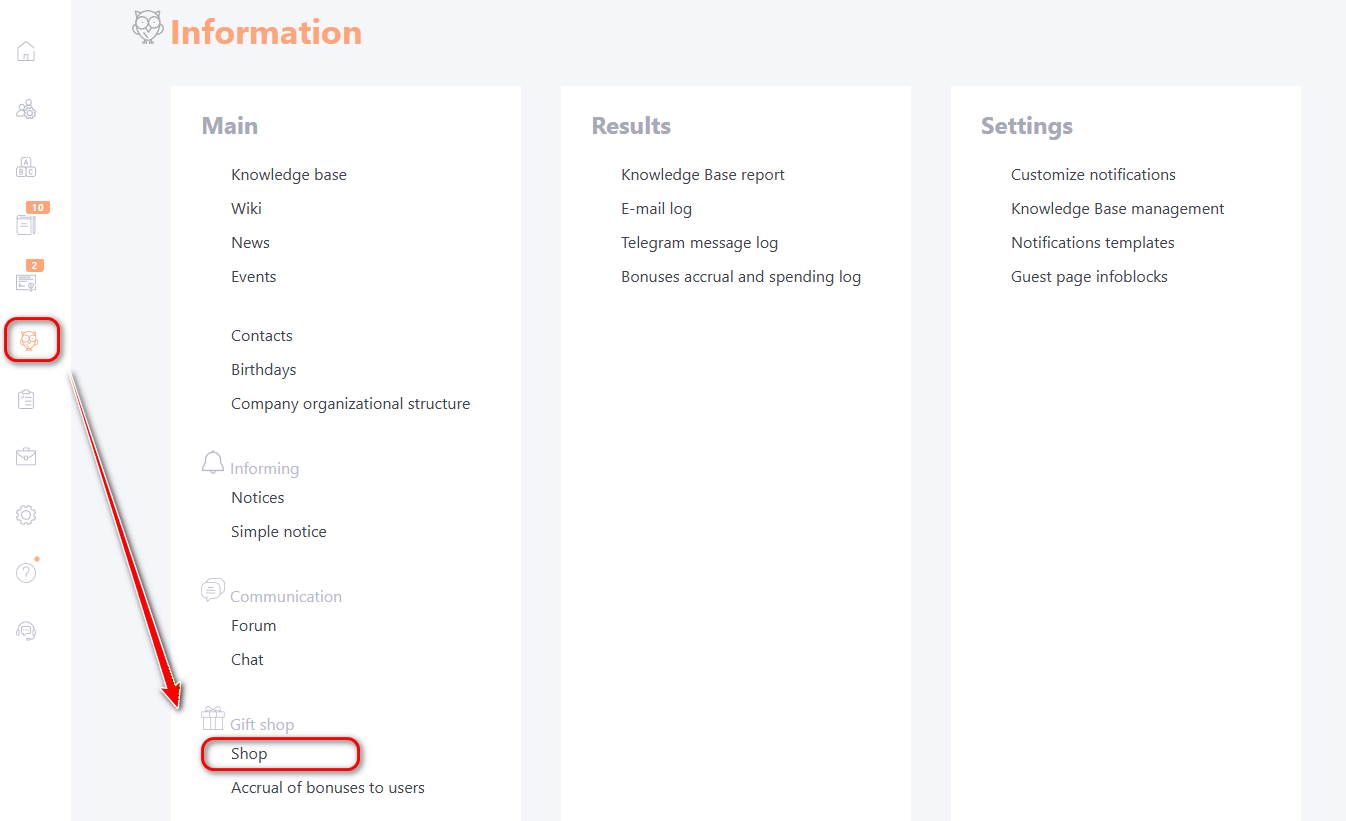The height and width of the screenshot is (821, 1346).
Task: Click the ABC blocks sidebar icon
Action: [x=26, y=167]
